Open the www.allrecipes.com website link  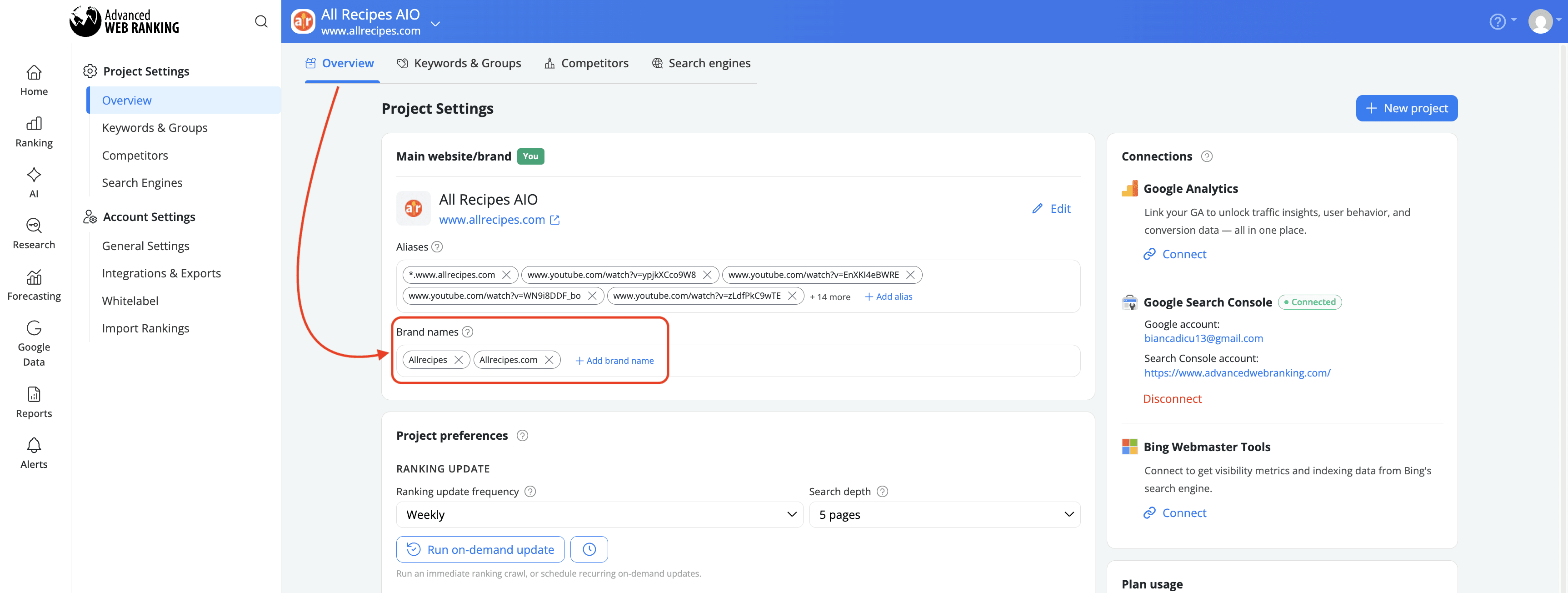(x=492, y=221)
